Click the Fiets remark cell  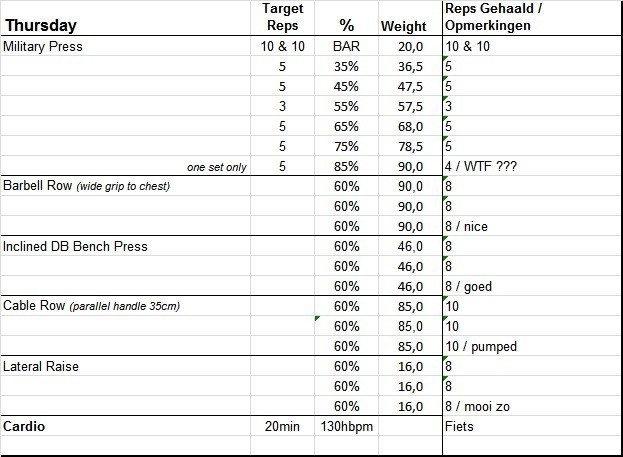459,427
